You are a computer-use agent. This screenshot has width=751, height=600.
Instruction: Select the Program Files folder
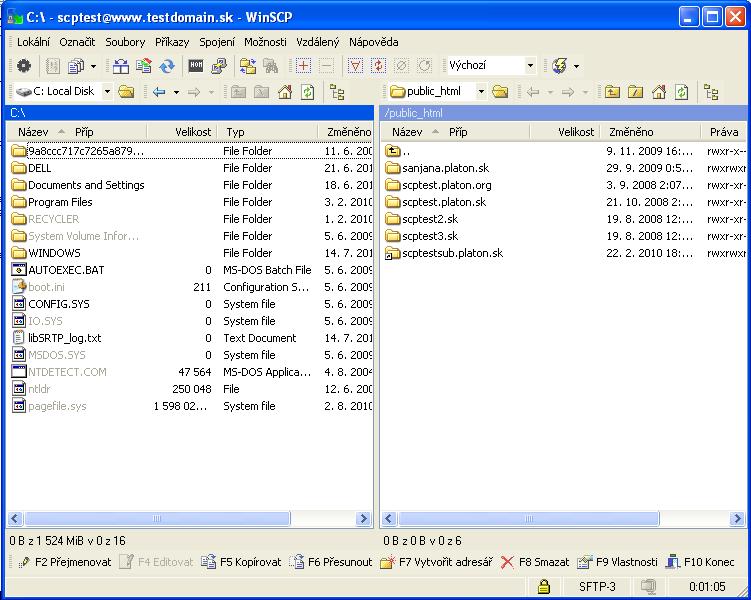click(x=52, y=202)
